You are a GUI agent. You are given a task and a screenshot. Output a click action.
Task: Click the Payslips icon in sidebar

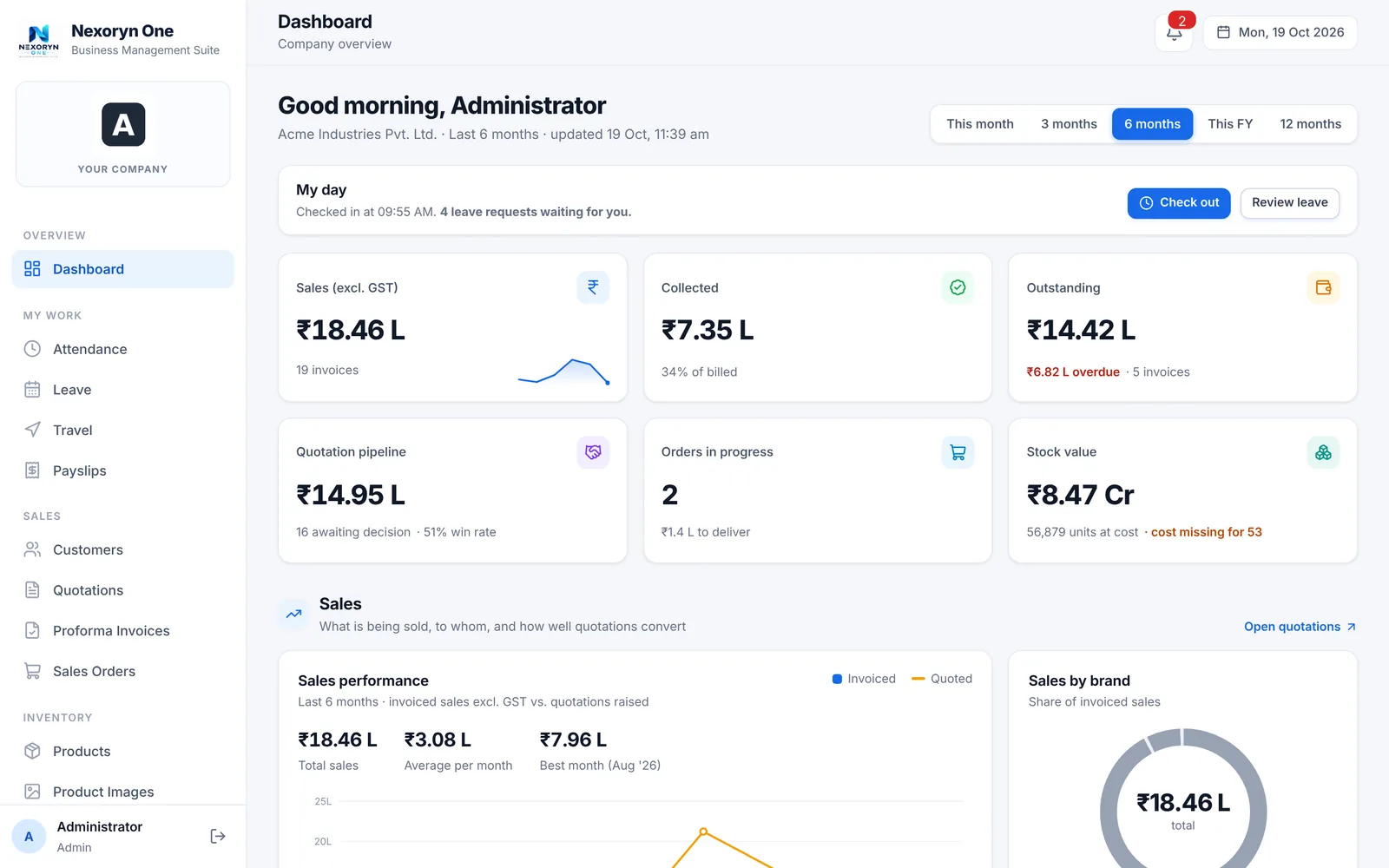(x=32, y=470)
